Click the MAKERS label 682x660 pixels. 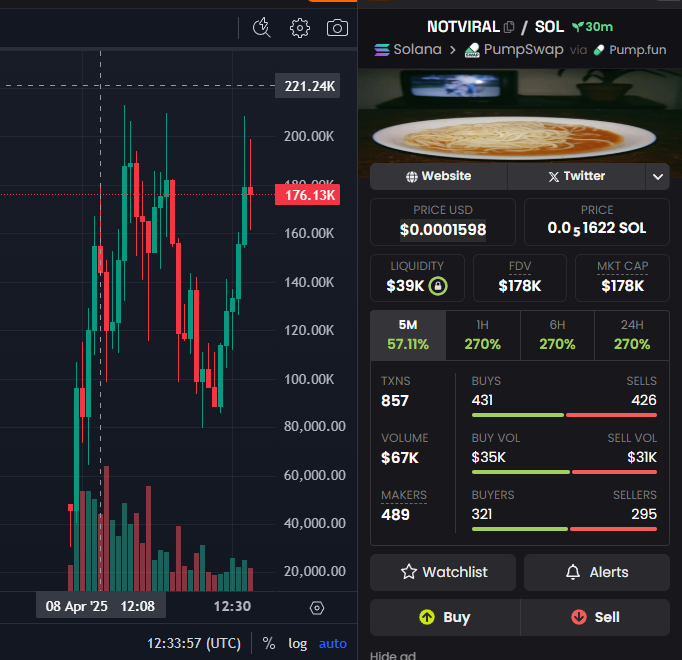point(404,495)
